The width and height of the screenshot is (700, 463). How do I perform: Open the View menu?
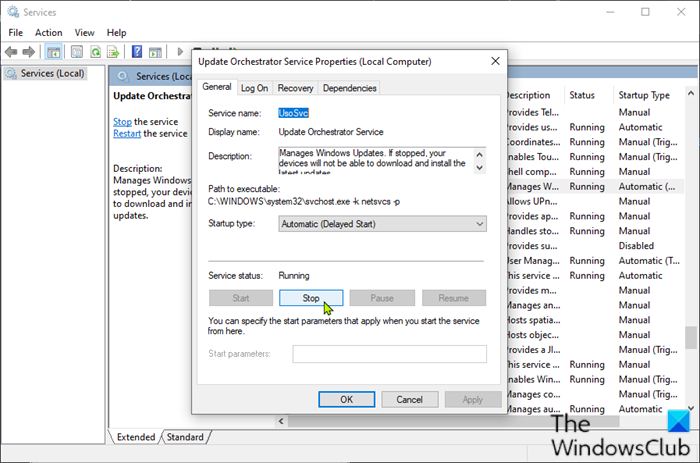pyautogui.click(x=84, y=33)
